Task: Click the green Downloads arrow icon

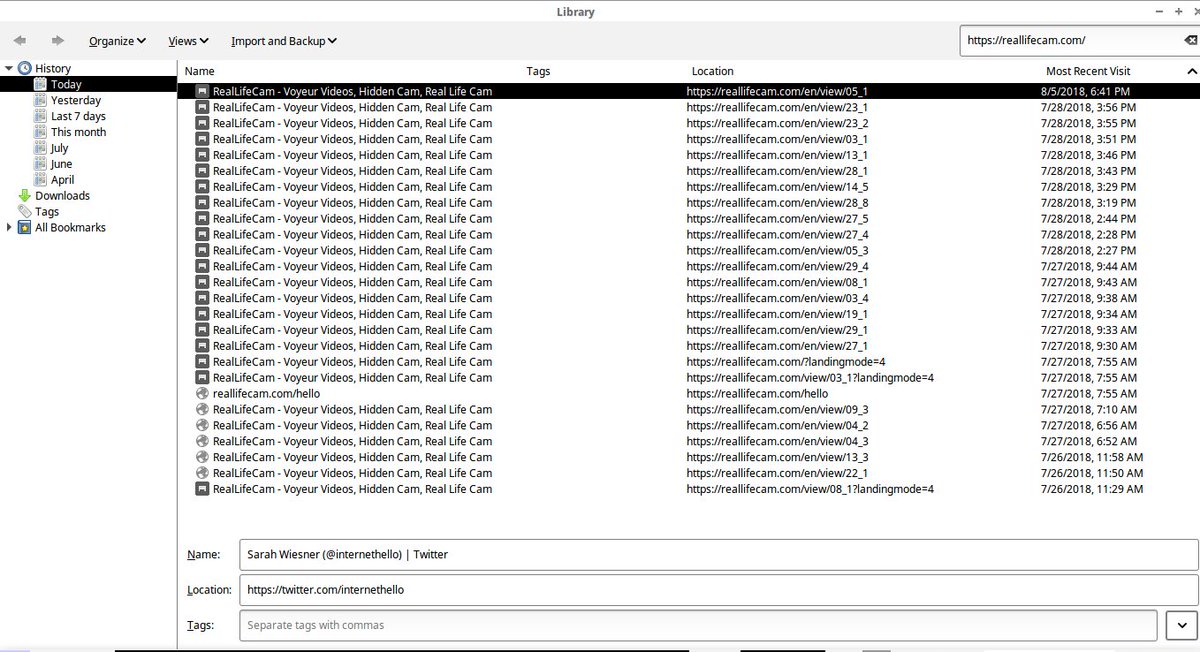Action: pos(24,196)
